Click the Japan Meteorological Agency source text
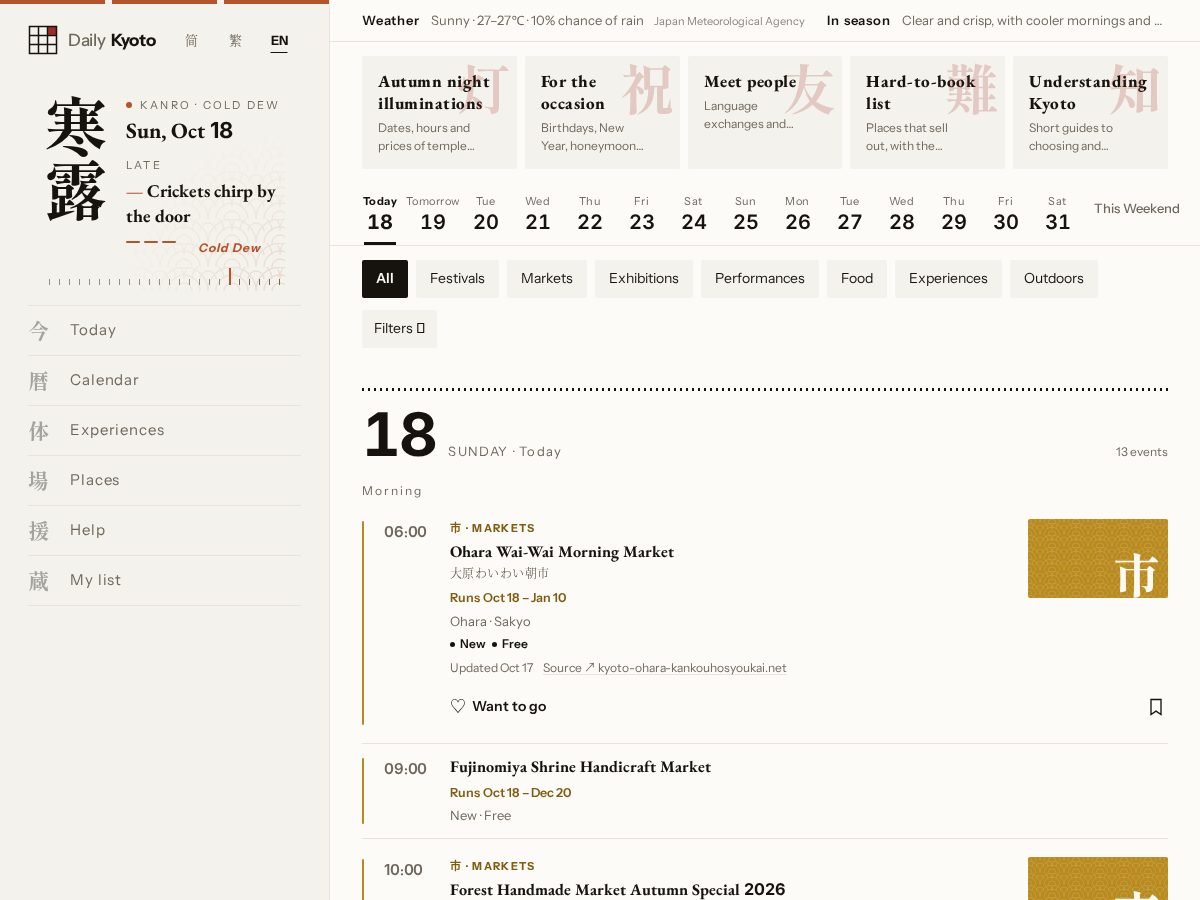The width and height of the screenshot is (1200, 900). (729, 21)
